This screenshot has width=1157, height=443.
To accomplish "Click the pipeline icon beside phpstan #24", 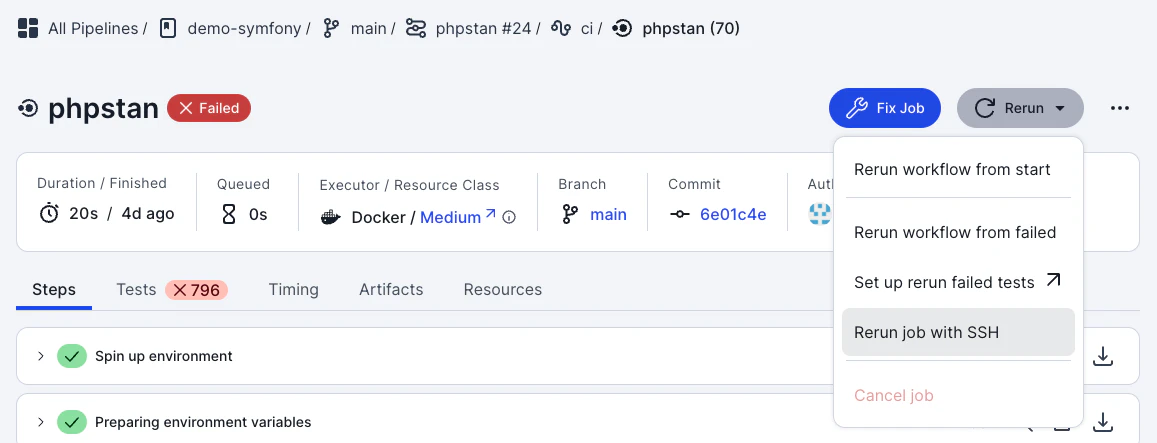I will 416,29.
